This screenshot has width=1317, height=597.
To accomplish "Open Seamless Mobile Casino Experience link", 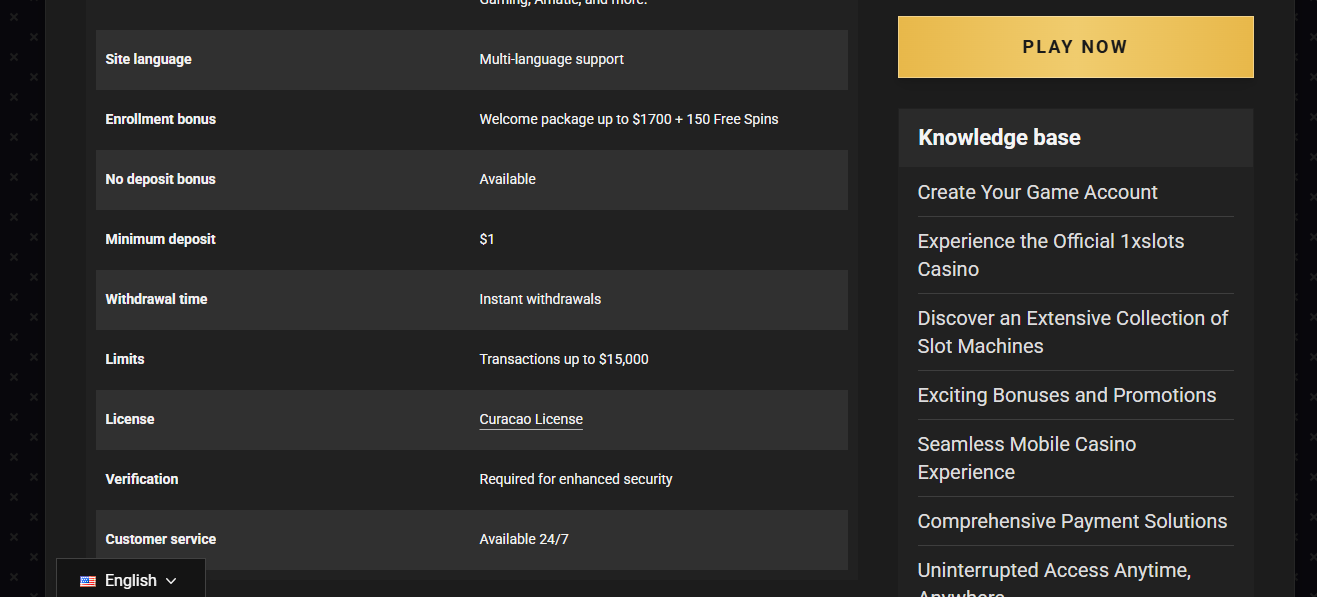I will tap(1027, 458).
